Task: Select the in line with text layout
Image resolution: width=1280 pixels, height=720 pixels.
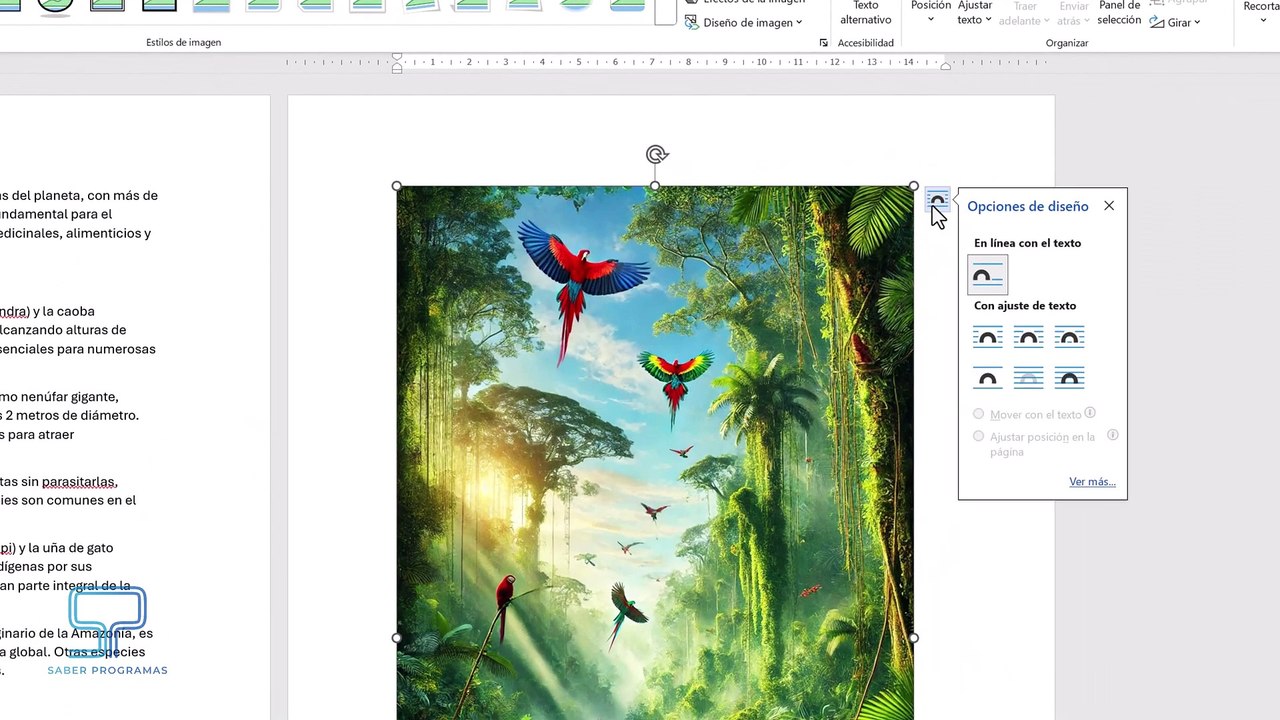Action: [x=987, y=275]
